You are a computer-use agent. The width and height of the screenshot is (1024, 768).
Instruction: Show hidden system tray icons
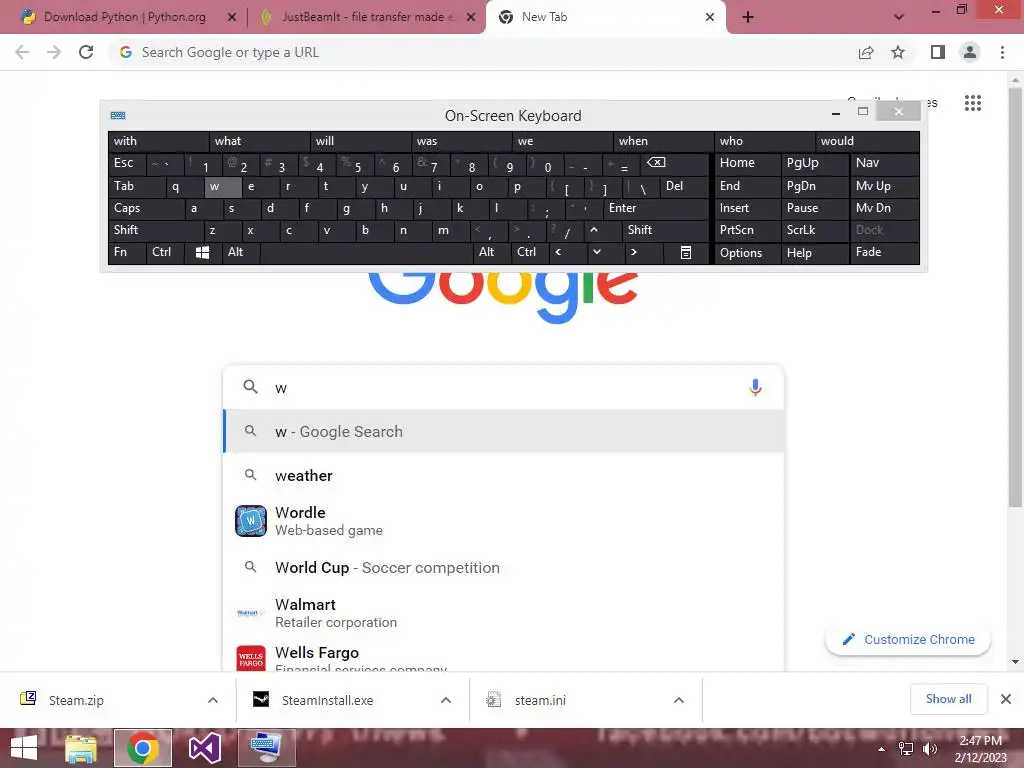(x=882, y=749)
